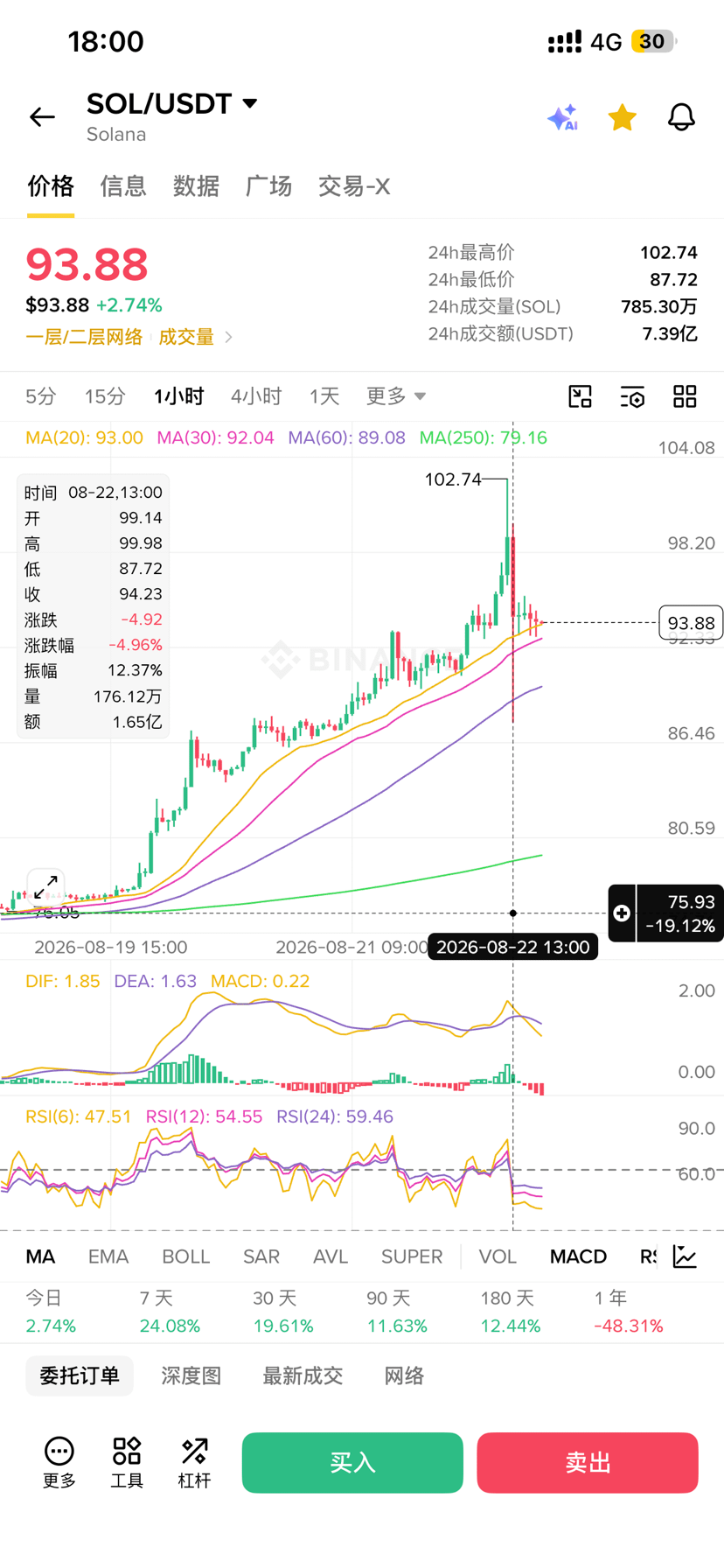Tap the 1 年 performance value
724x1568 pixels.
tap(628, 1326)
